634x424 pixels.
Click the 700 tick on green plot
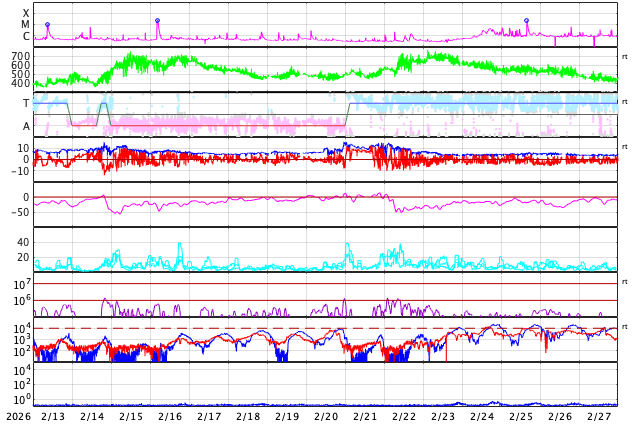(20, 57)
